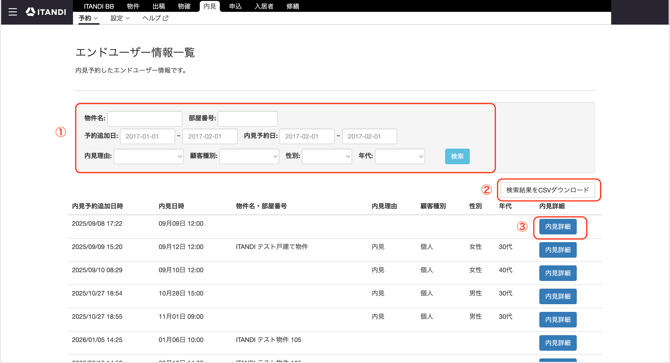The width and height of the screenshot is (670, 363).
Task: Switch to the ITANDI BB tab
Action: 99,6
